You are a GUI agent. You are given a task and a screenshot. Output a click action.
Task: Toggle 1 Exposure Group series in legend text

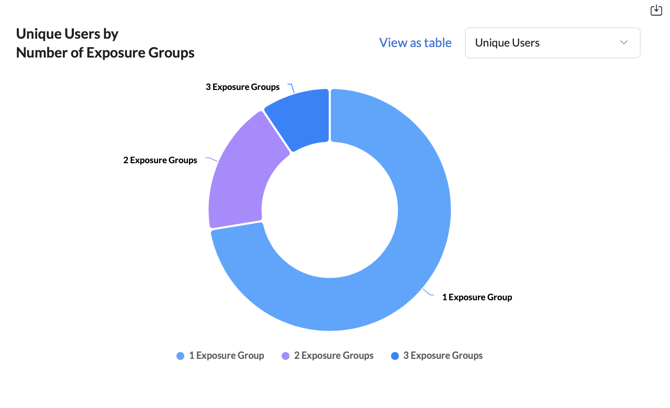(x=226, y=356)
